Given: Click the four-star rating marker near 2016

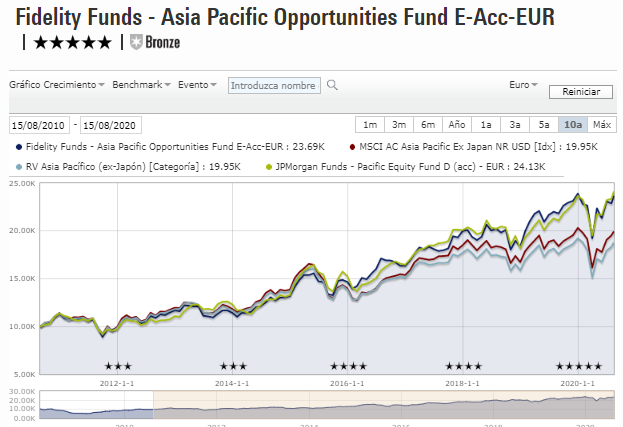Looking at the screenshot, I should click(348, 366).
